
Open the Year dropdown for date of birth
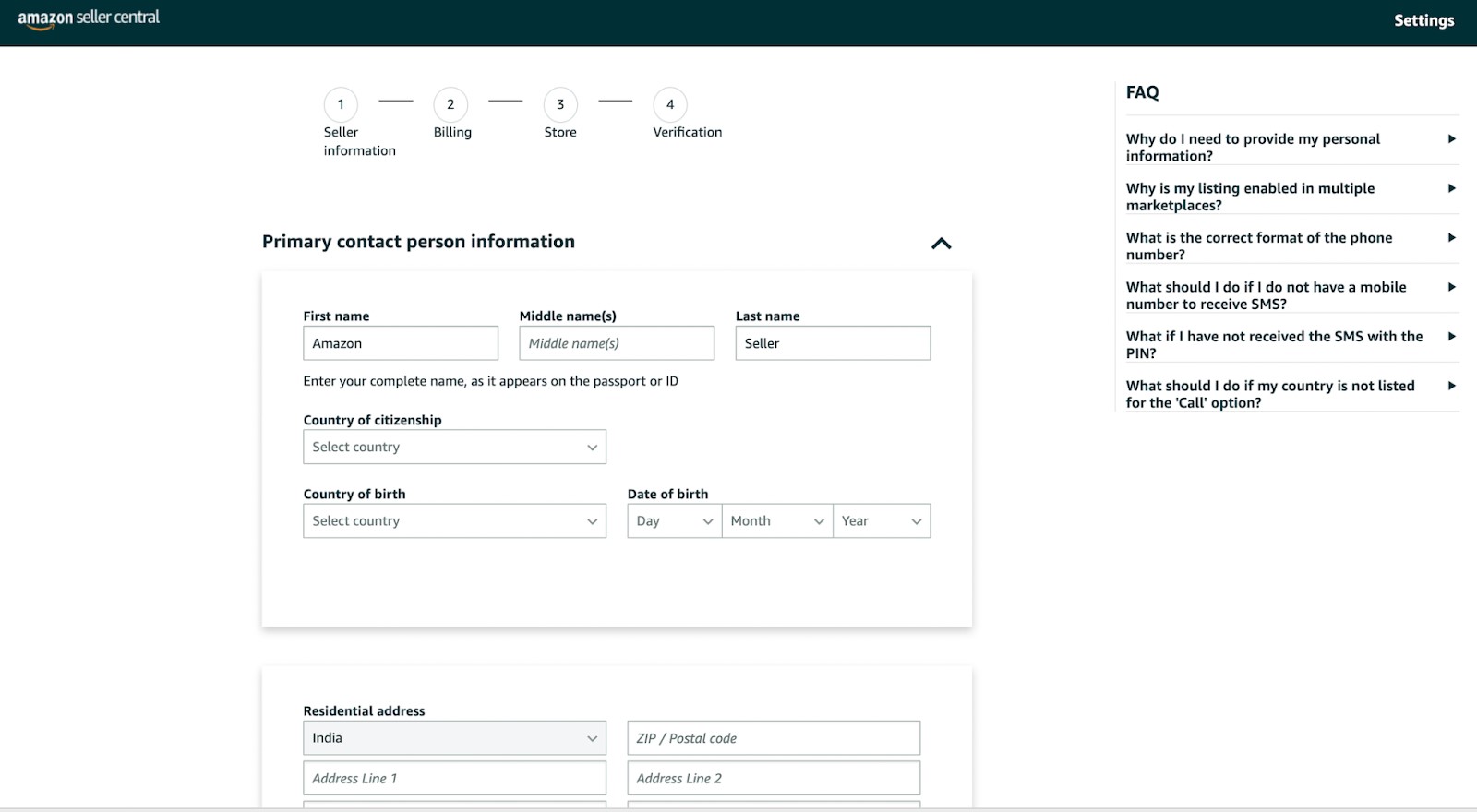tap(881, 521)
